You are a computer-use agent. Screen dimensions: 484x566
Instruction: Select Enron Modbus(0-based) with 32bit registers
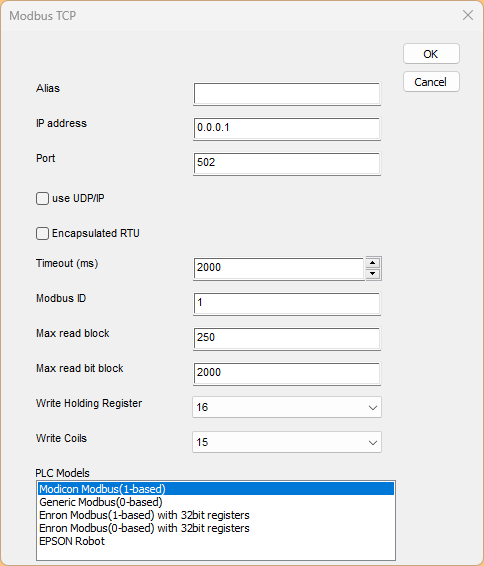point(216,528)
